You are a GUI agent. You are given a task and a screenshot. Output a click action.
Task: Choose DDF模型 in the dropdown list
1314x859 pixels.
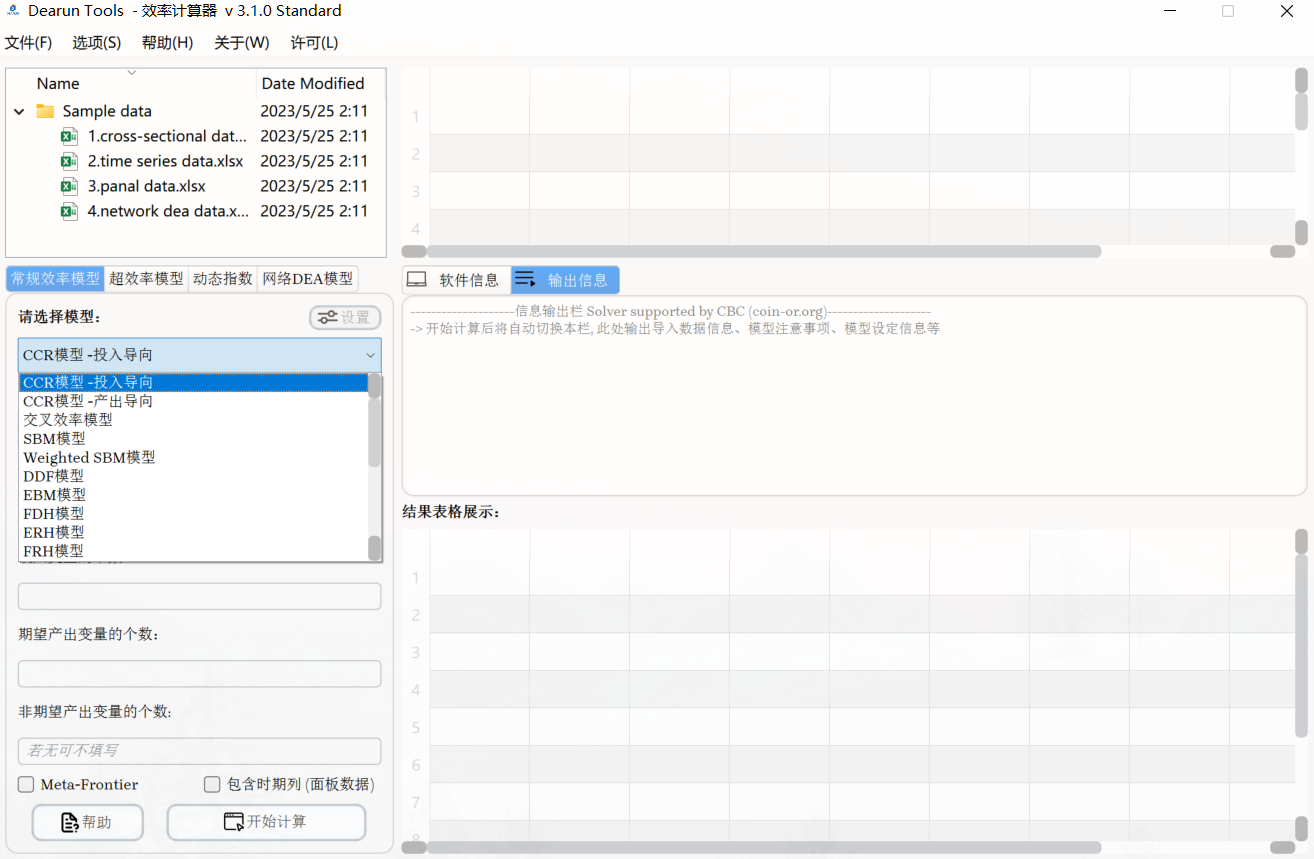click(54, 476)
